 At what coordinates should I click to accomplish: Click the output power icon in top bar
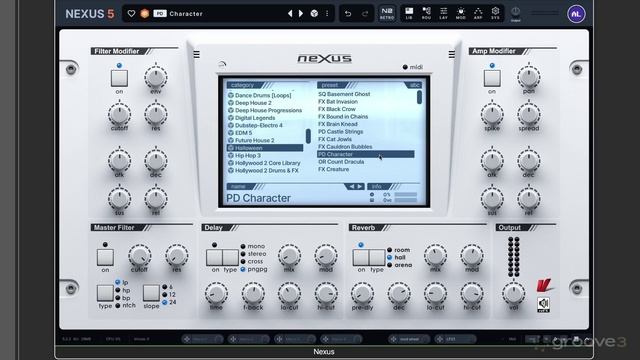tap(516, 13)
